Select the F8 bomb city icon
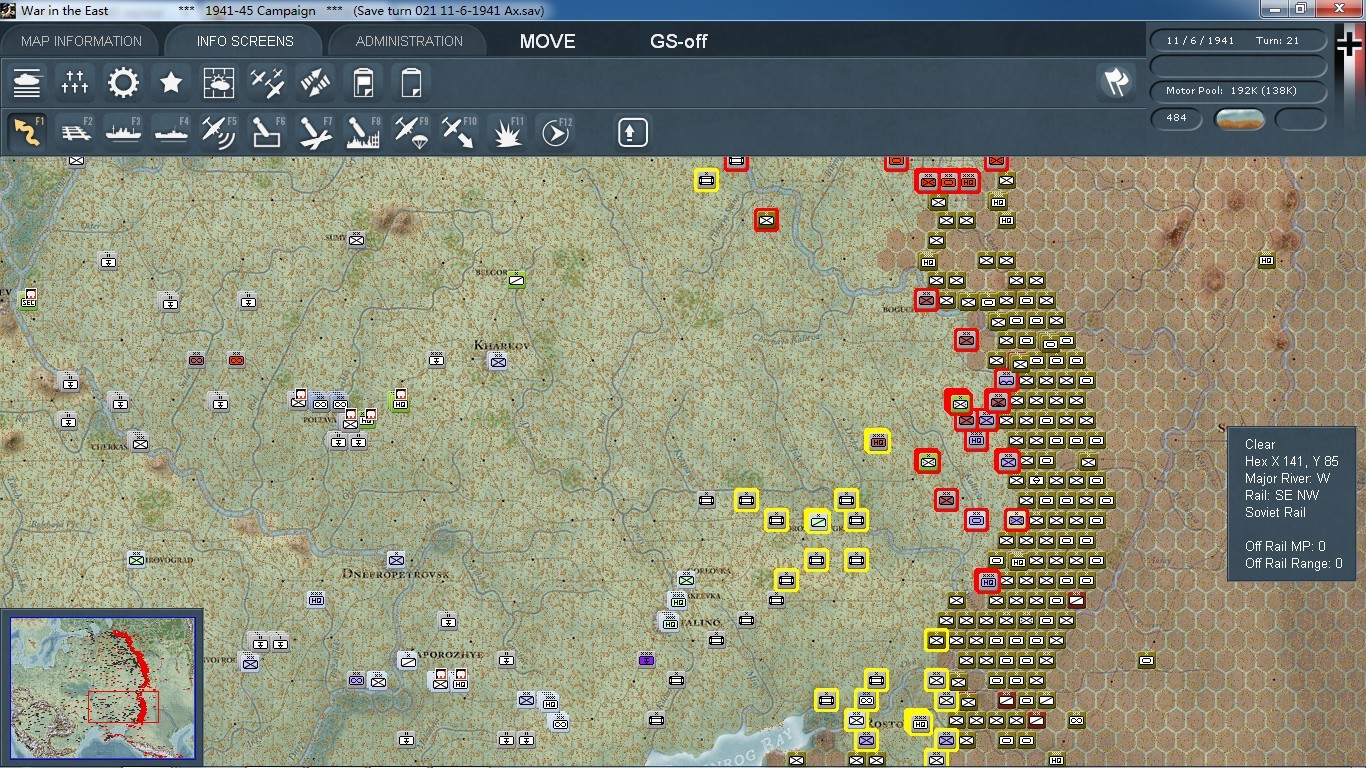This screenshot has width=1366, height=768. [x=363, y=132]
